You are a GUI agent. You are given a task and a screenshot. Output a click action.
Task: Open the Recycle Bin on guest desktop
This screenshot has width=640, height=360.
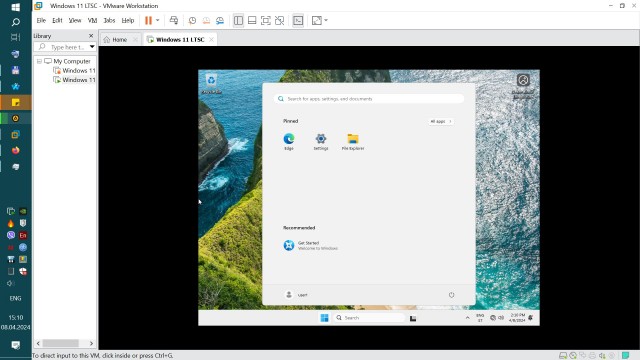click(211, 83)
